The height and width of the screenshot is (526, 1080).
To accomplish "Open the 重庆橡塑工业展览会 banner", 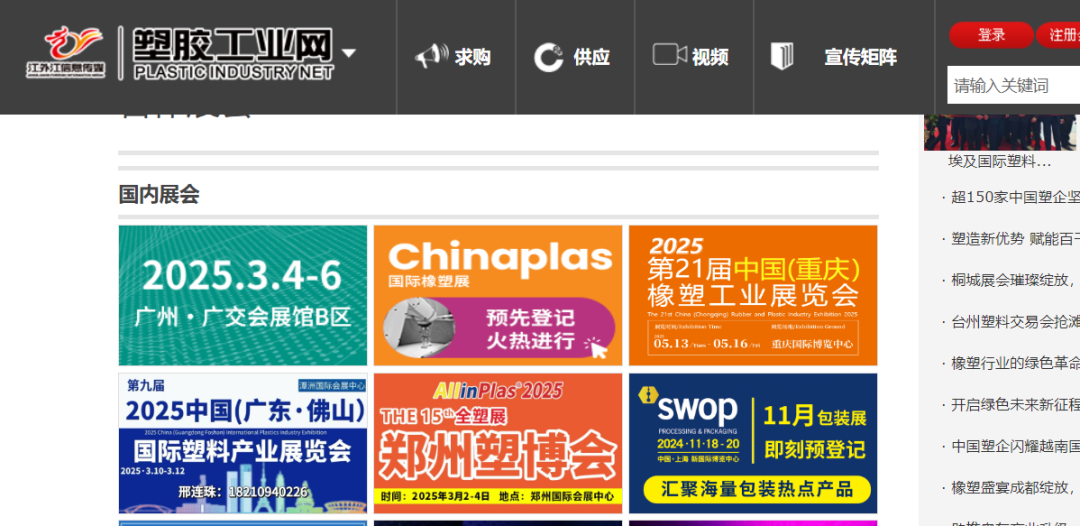I will click(753, 295).
